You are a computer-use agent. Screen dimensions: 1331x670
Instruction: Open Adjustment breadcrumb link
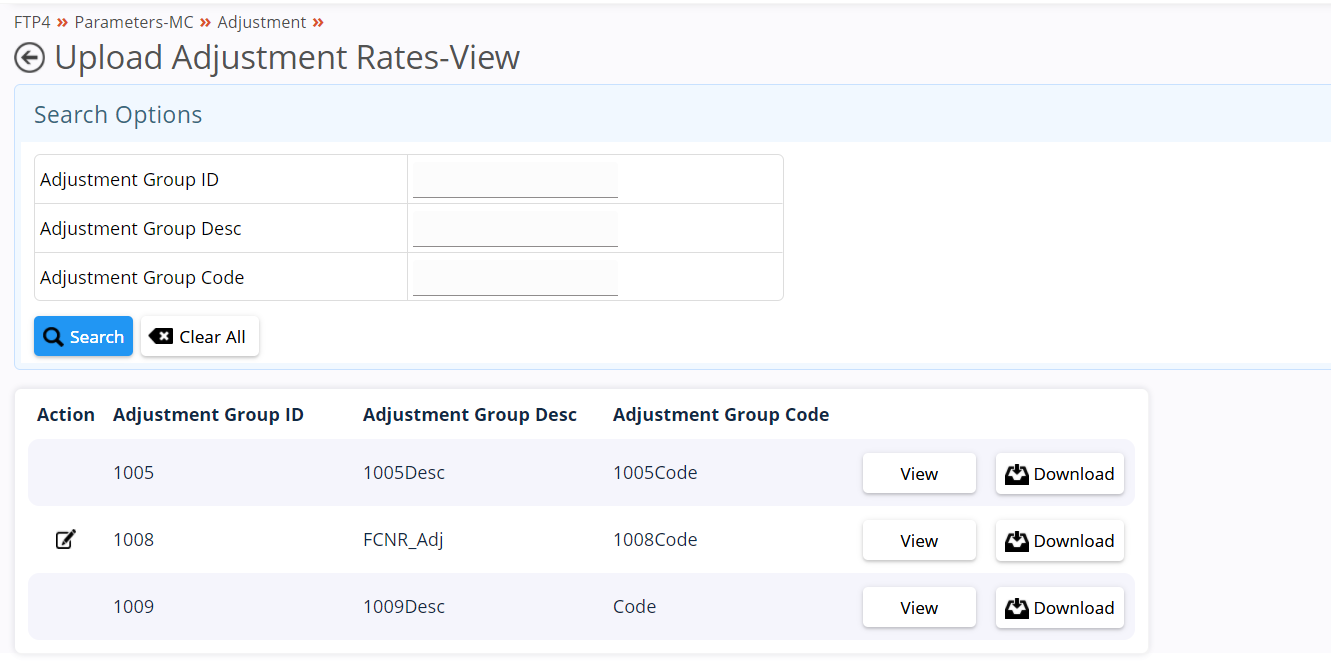pyautogui.click(x=262, y=22)
